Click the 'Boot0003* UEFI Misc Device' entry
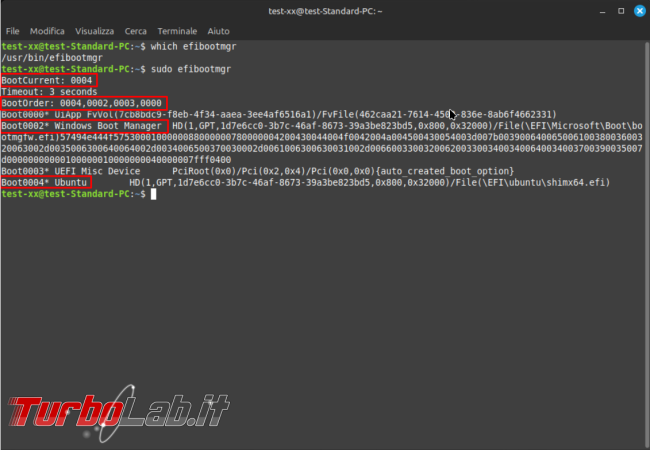650x450 pixels. [71, 171]
